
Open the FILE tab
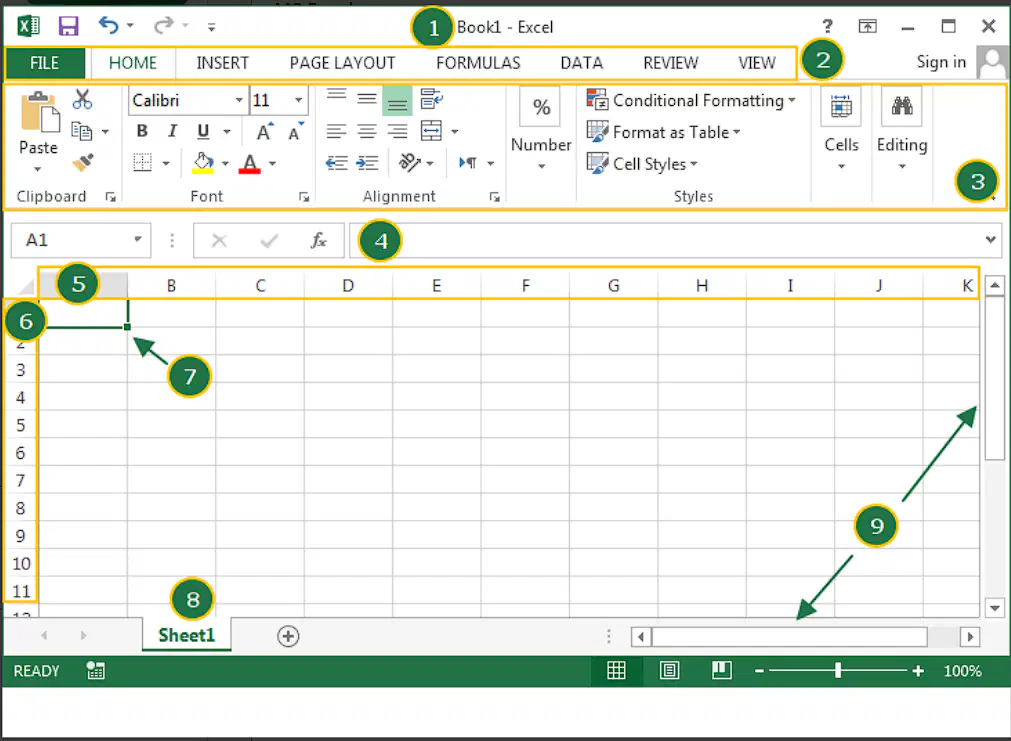tap(44, 63)
